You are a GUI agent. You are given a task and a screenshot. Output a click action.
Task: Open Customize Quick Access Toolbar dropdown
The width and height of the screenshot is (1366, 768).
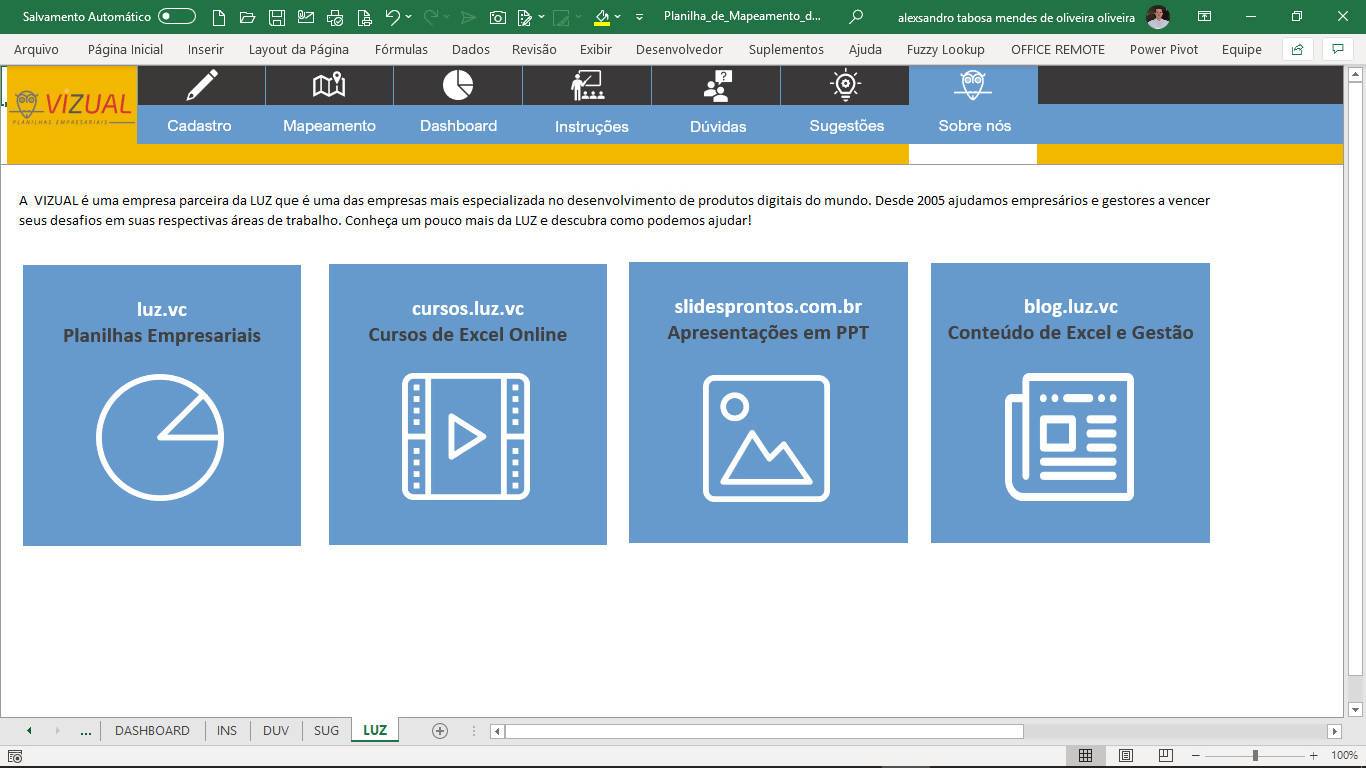640,17
